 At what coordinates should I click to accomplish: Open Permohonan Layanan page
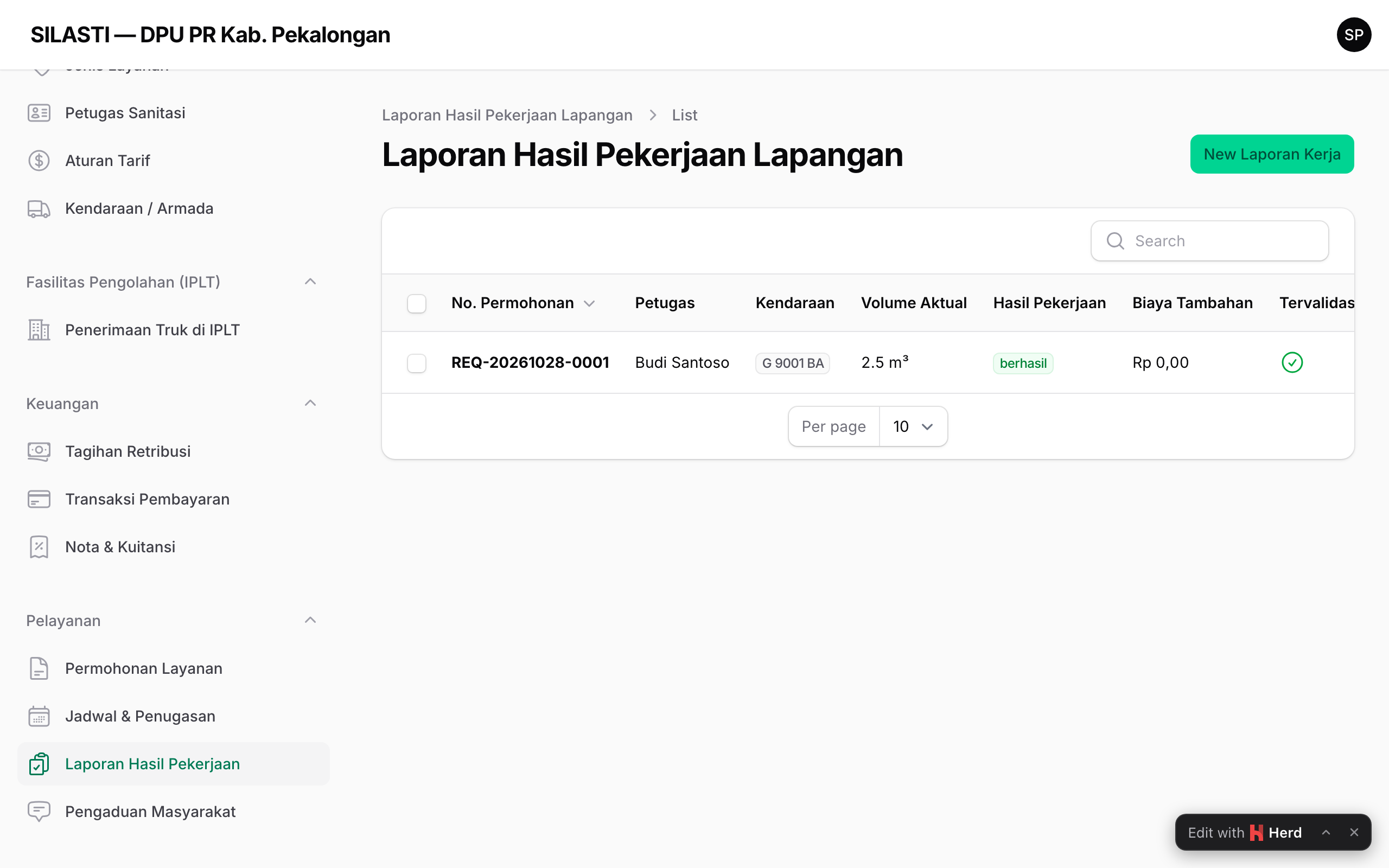[173, 669]
